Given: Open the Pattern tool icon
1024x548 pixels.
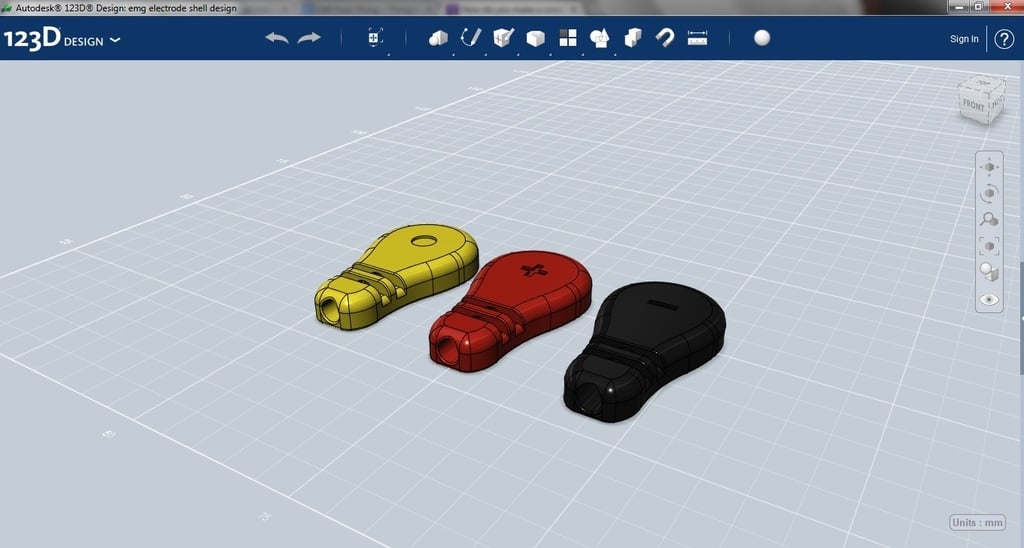Looking at the screenshot, I should (x=568, y=38).
